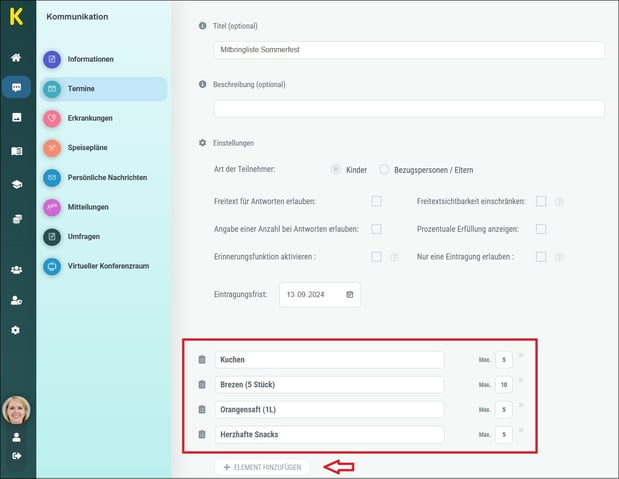The width and height of the screenshot is (619, 479).
Task: Open the image gallery icon in the sidebar
Action: (x=17, y=117)
